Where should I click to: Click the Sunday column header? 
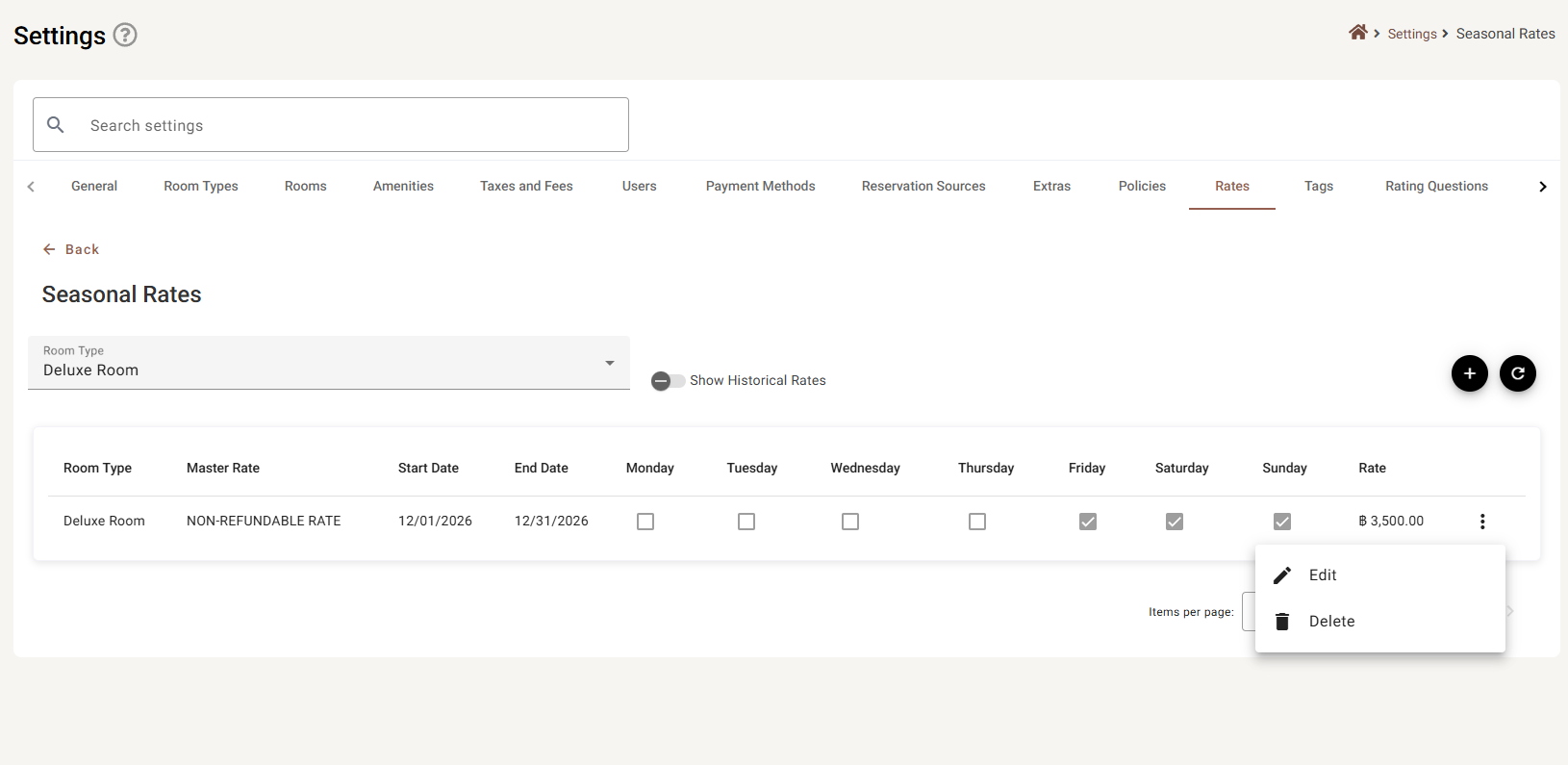point(1284,469)
